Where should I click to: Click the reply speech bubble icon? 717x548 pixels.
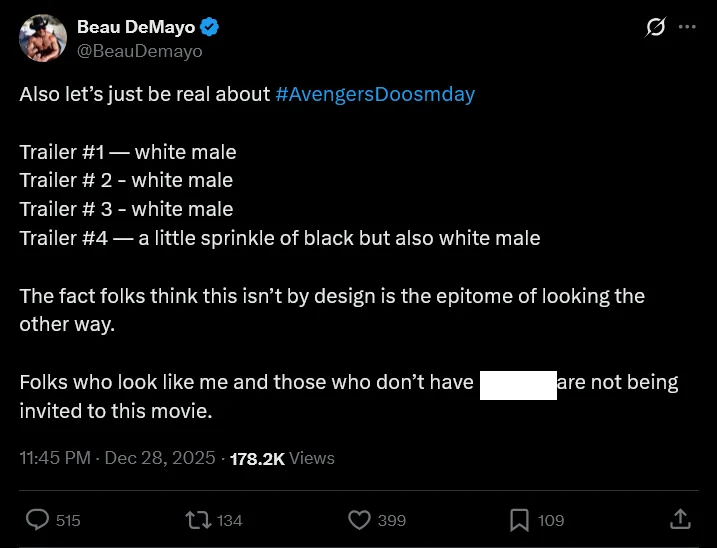click(x=37, y=519)
